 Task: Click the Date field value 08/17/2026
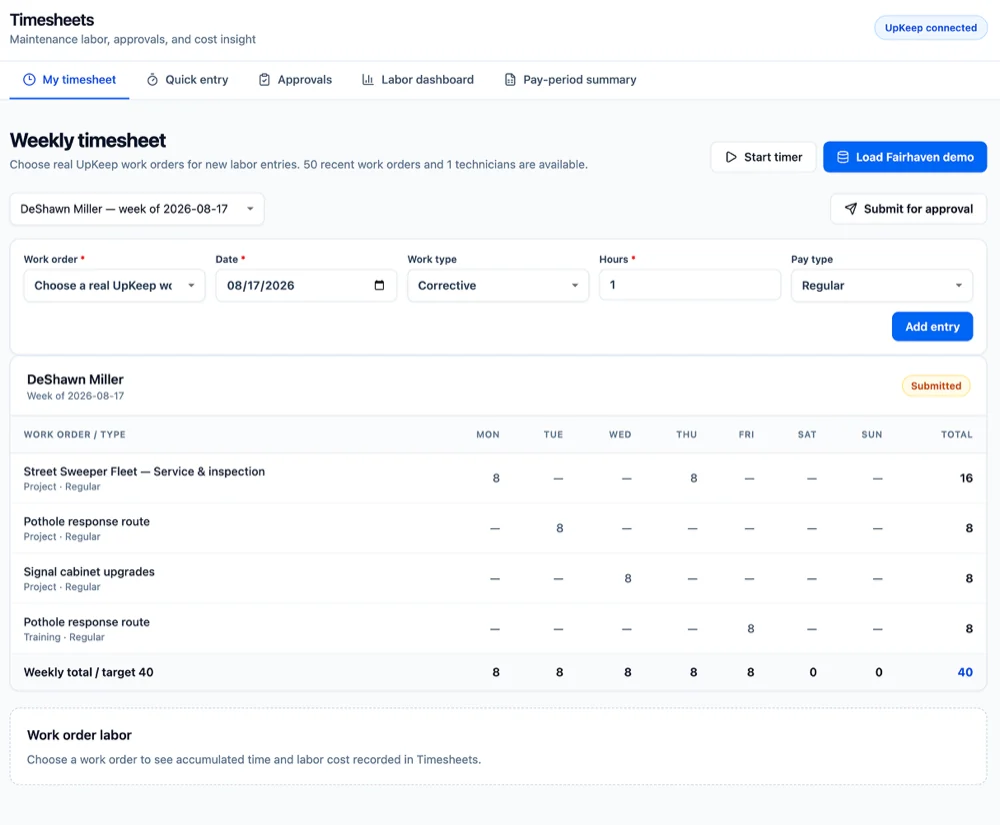[261, 286]
